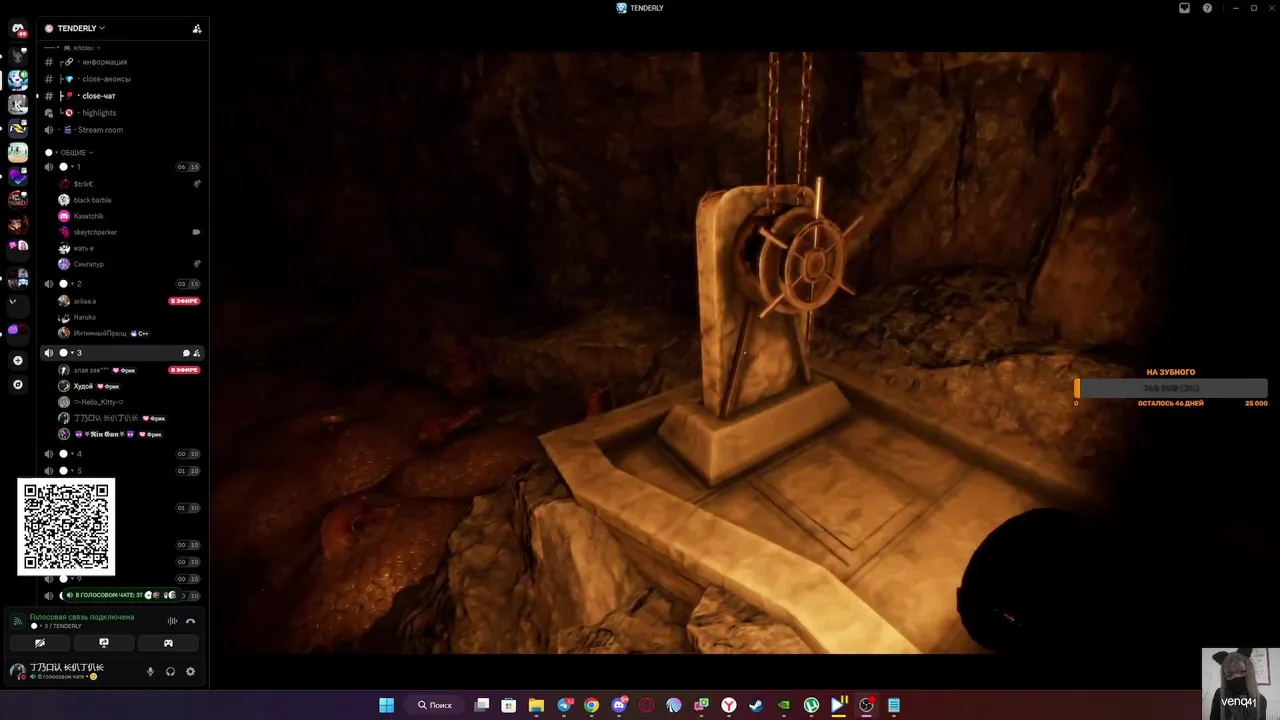Open the Discord inbox icon in title bar
Image resolution: width=1280 pixels, height=720 pixels.
point(1185,8)
